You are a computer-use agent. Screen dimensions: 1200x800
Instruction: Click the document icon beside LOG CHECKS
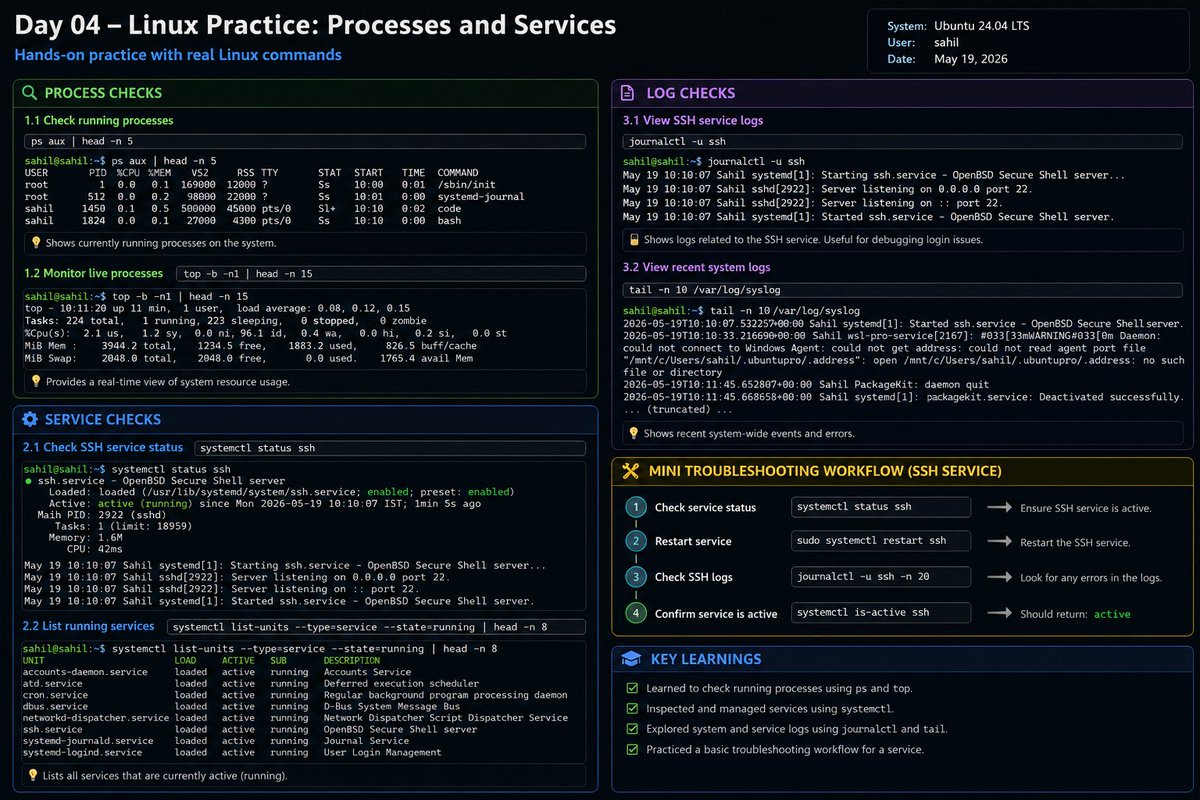[627, 93]
